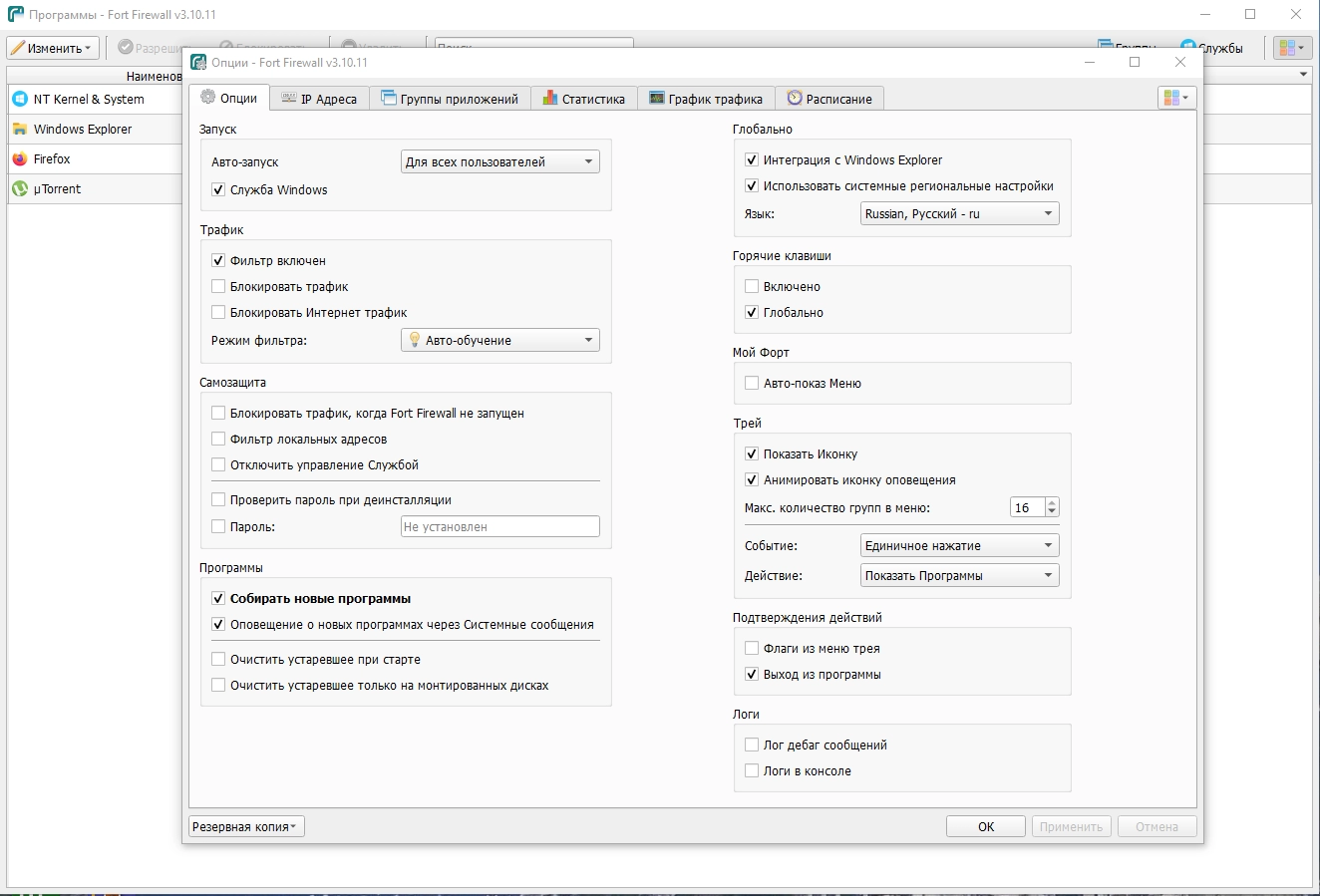Expand the Авто-запуск dropdown

click(499, 162)
